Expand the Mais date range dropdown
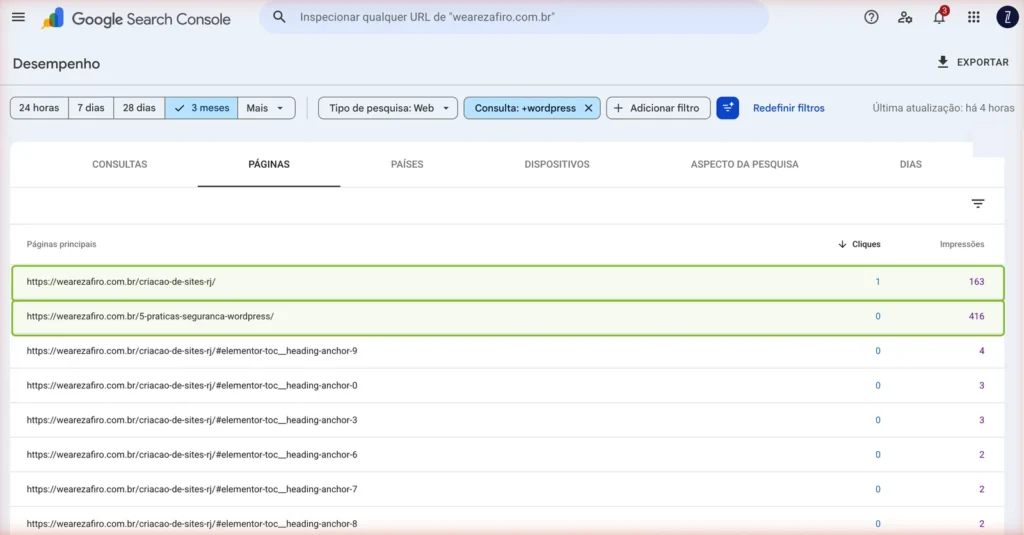The width and height of the screenshot is (1024, 535). click(266, 108)
